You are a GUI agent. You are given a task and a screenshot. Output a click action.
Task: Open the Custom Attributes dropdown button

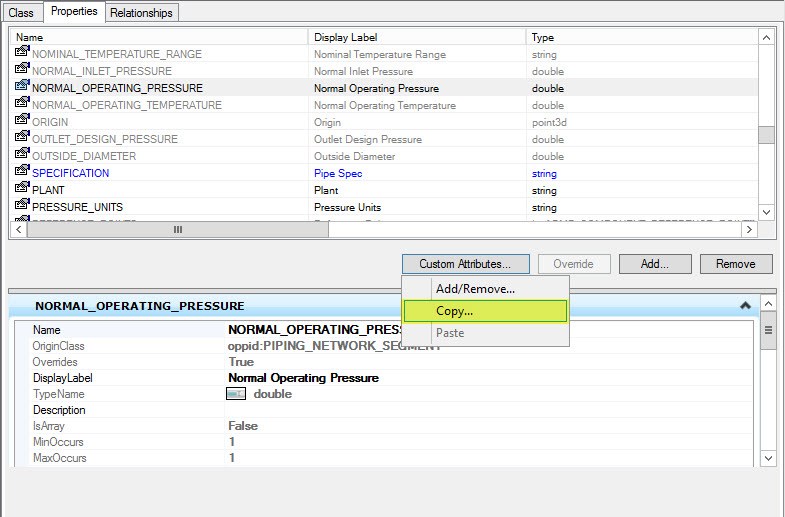click(465, 264)
